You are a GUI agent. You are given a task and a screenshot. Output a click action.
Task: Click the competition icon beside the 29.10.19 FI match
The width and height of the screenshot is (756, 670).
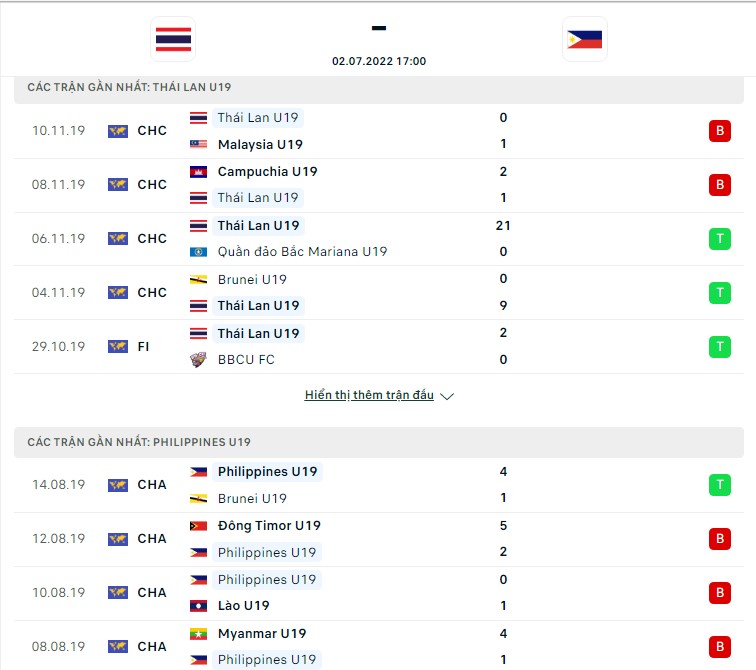click(118, 347)
